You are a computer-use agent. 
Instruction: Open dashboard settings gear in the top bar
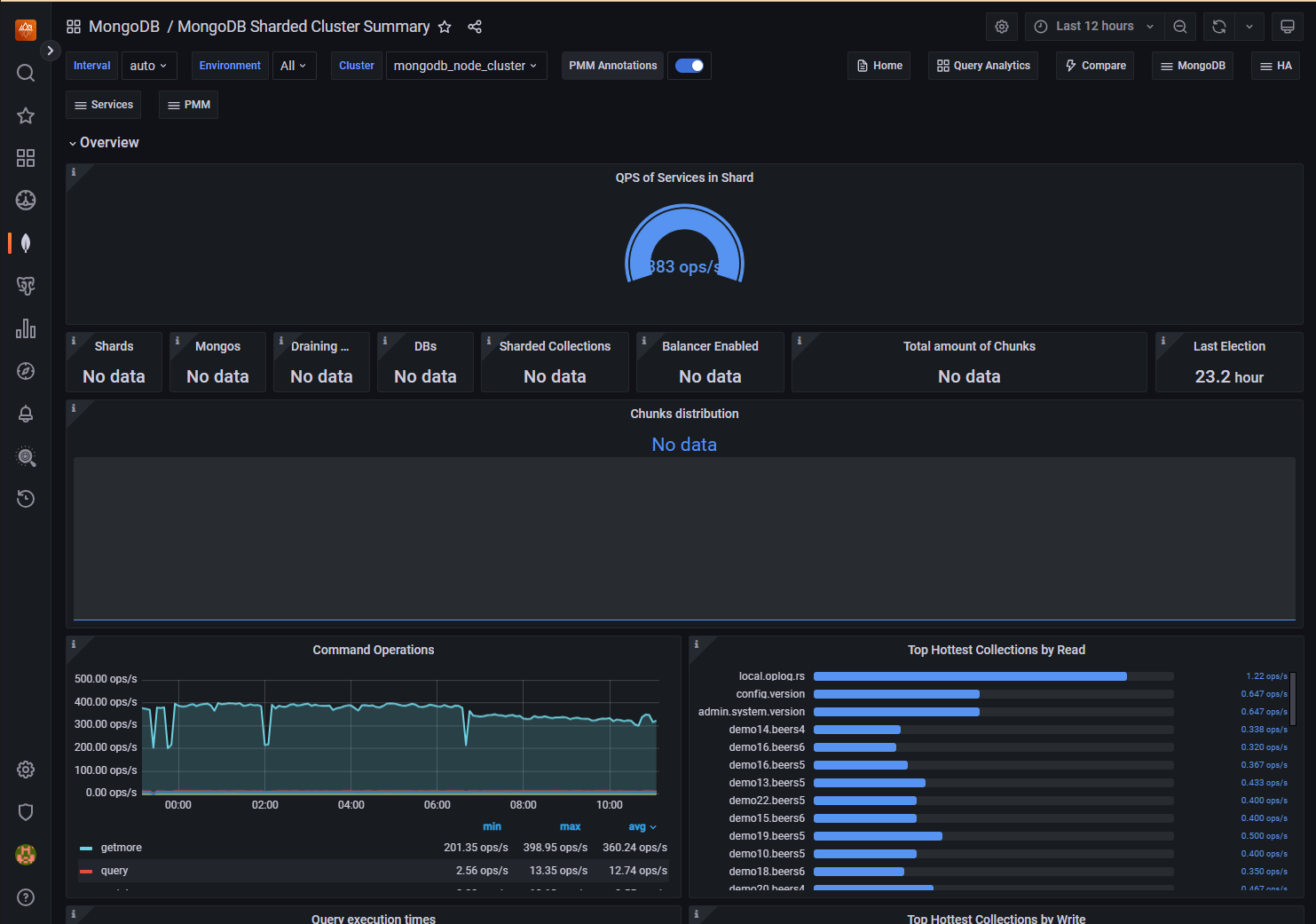[x=1002, y=27]
